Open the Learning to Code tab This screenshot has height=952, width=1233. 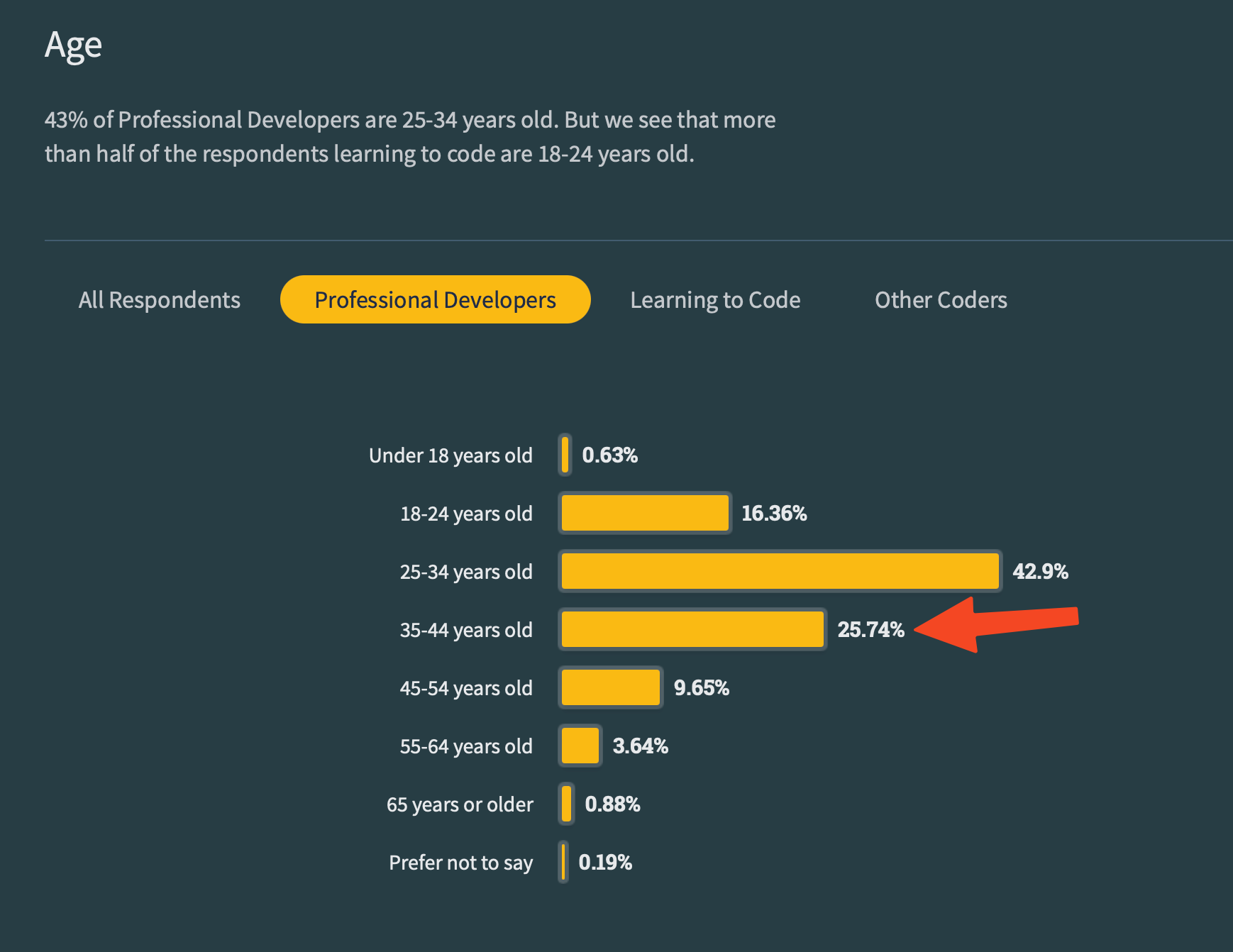(x=715, y=300)
